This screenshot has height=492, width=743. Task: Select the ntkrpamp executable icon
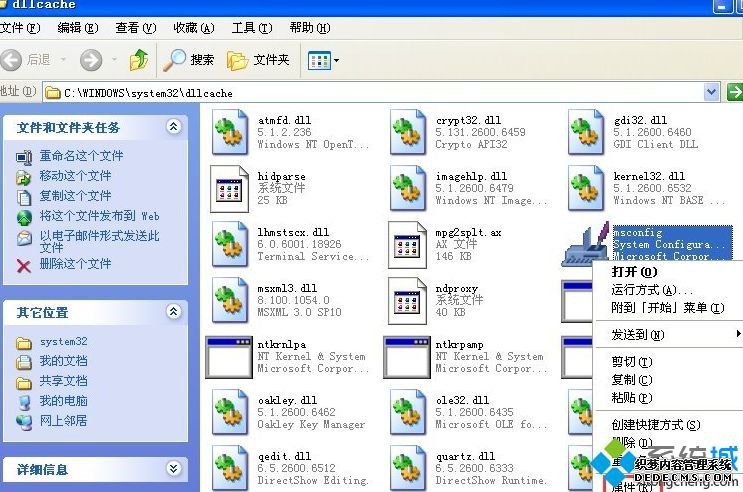coord(407,357)
